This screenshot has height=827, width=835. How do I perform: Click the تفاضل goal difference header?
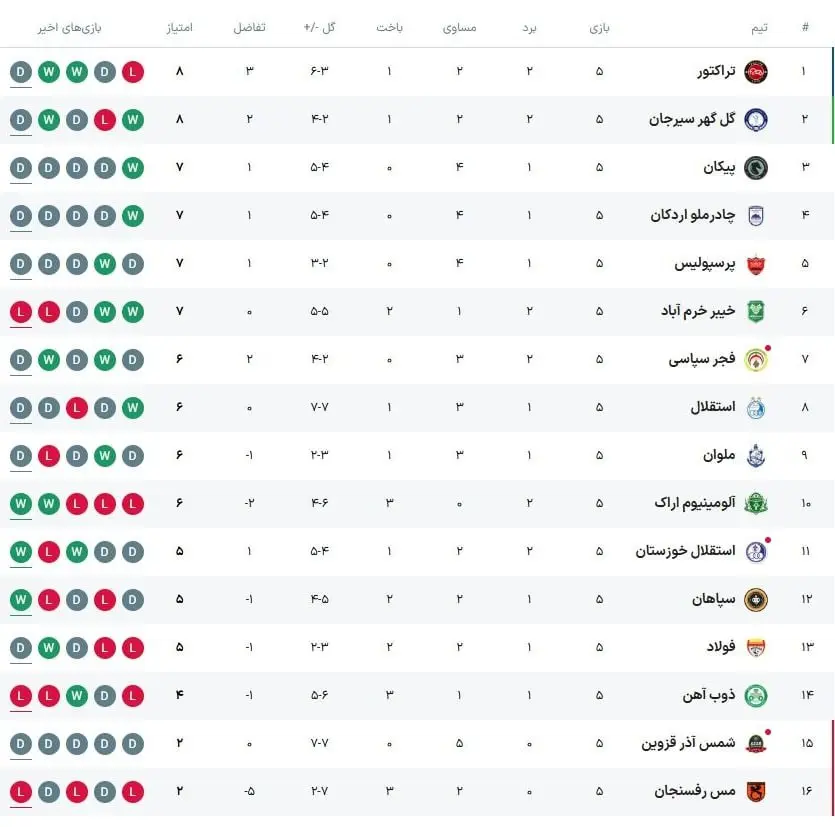[x=249, y=28]
